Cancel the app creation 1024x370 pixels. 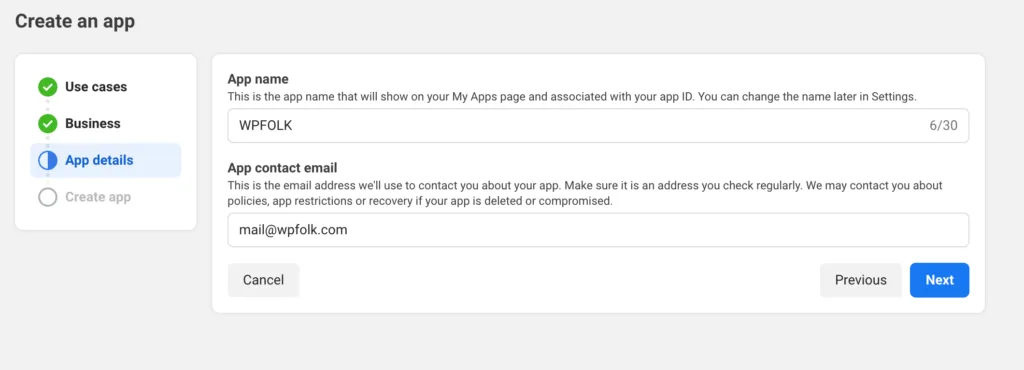(x=263, y=280)
